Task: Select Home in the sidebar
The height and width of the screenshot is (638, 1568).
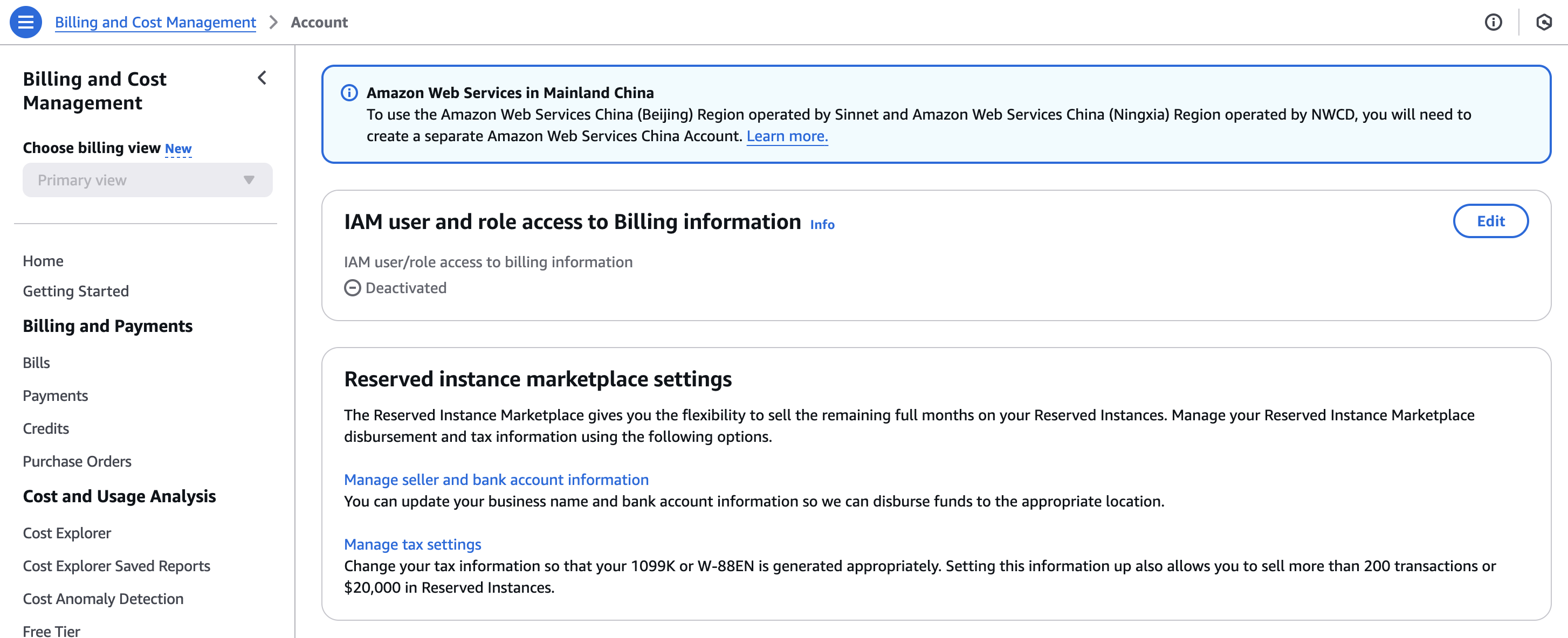Action: (x=43, y=260)
